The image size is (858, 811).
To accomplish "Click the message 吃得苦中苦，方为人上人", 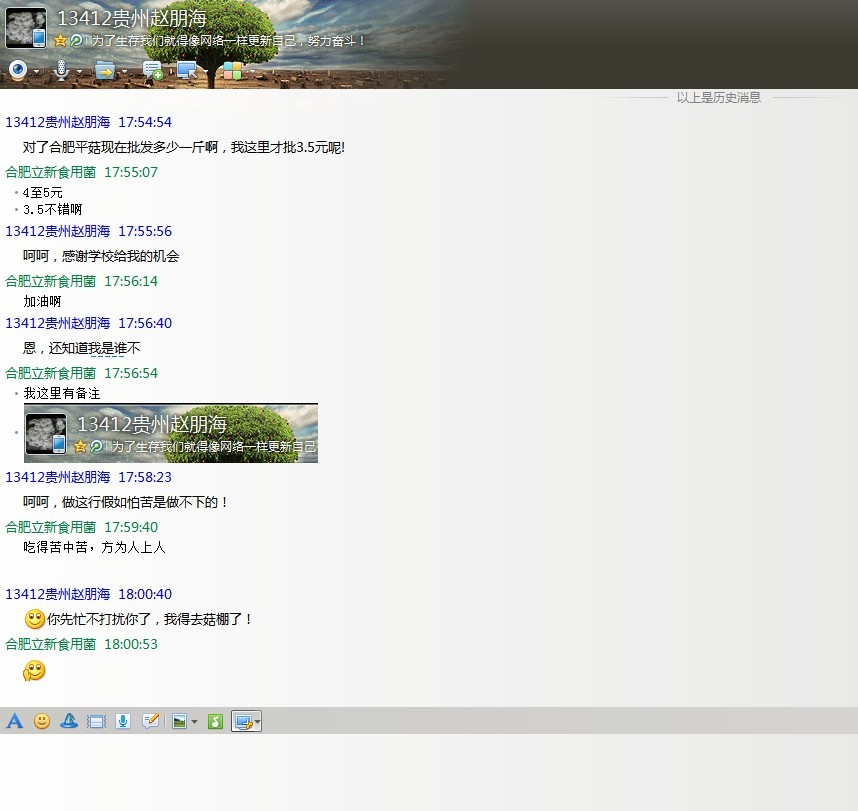I will 94,547.
